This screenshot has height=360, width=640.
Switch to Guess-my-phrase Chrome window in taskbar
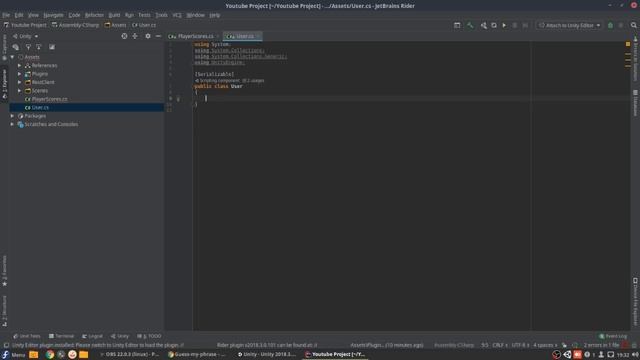(198, 355)
